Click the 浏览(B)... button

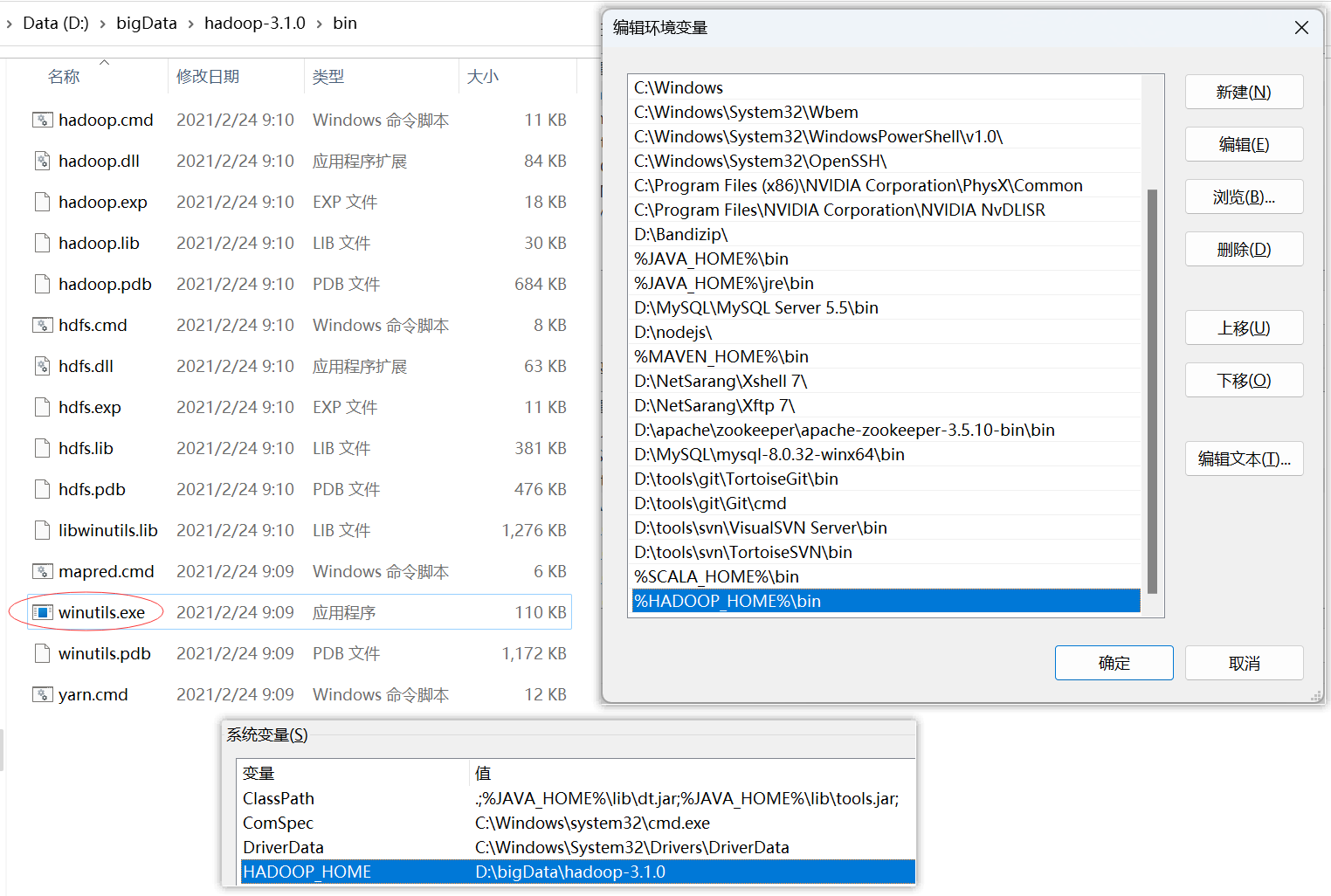click(x=1244, y=196)
